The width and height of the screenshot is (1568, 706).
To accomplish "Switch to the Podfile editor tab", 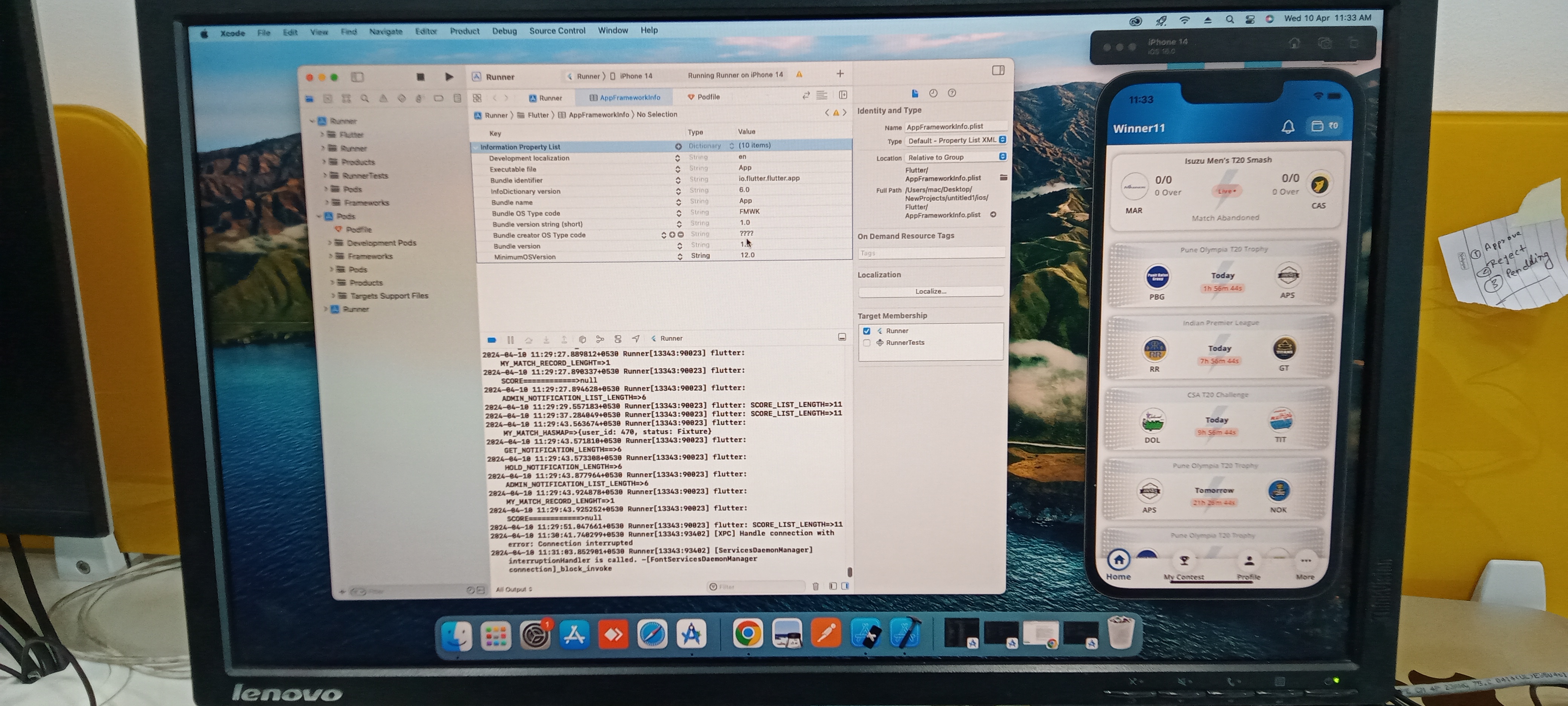I will pos(704,97).
